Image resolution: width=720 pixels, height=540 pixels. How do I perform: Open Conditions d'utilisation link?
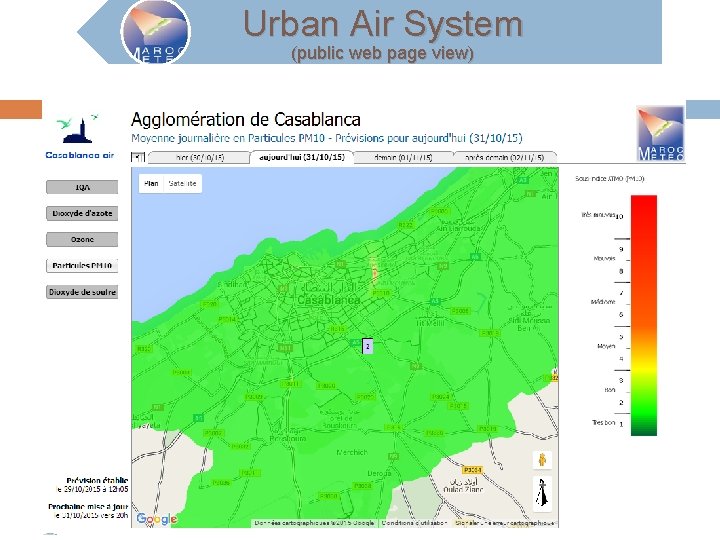(x=414, y=523)
